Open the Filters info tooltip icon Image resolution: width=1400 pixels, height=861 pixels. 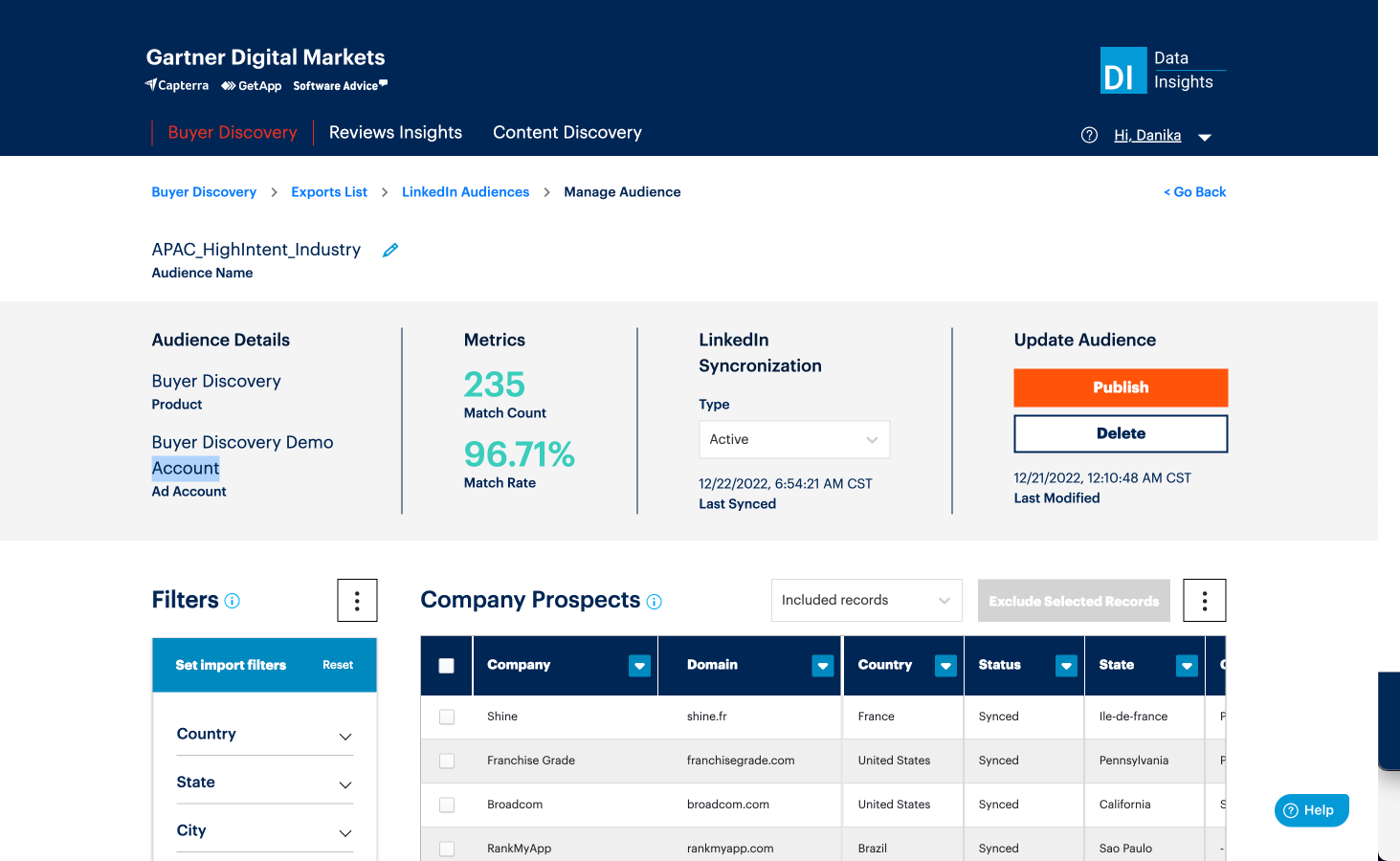click(x=233, y=600)
